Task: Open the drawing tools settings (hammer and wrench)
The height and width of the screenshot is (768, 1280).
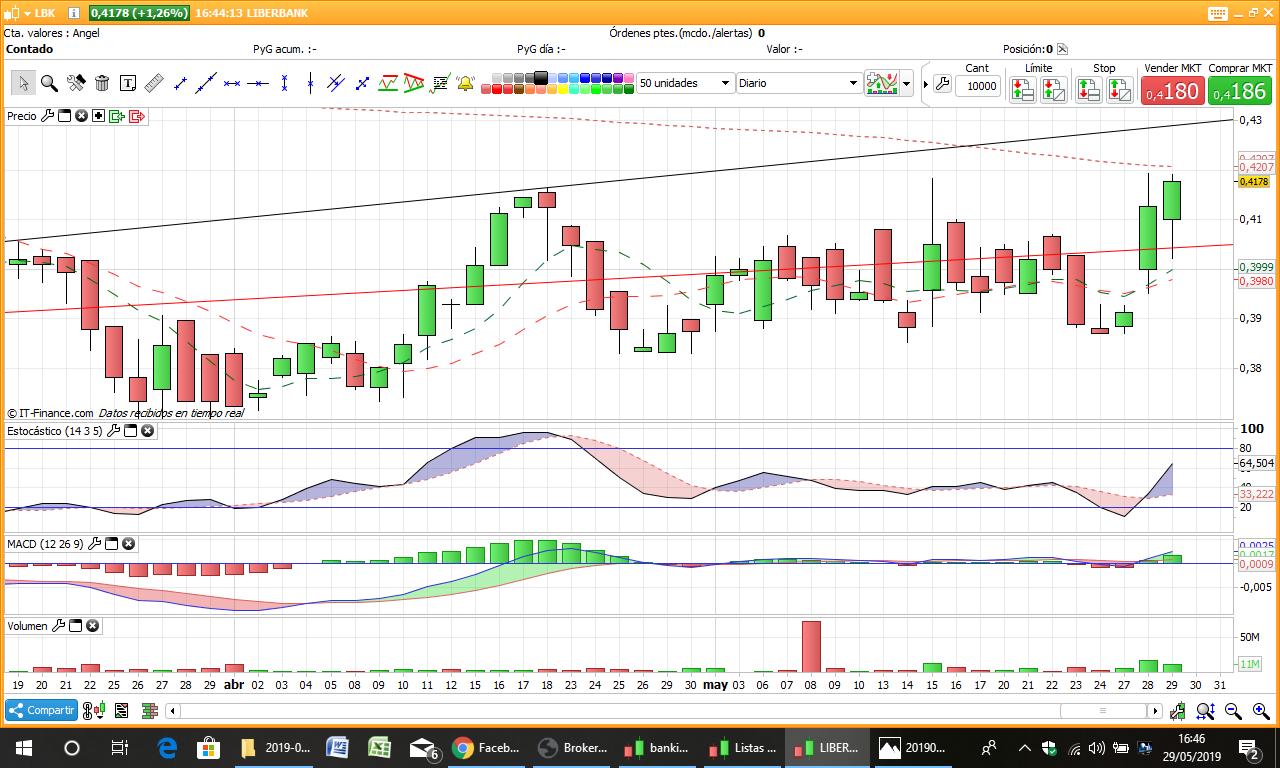Action: (75, 83)
